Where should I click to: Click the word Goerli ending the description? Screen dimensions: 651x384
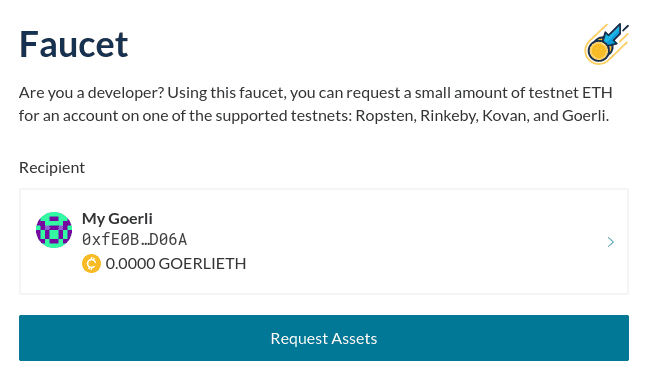coord(585,116)
